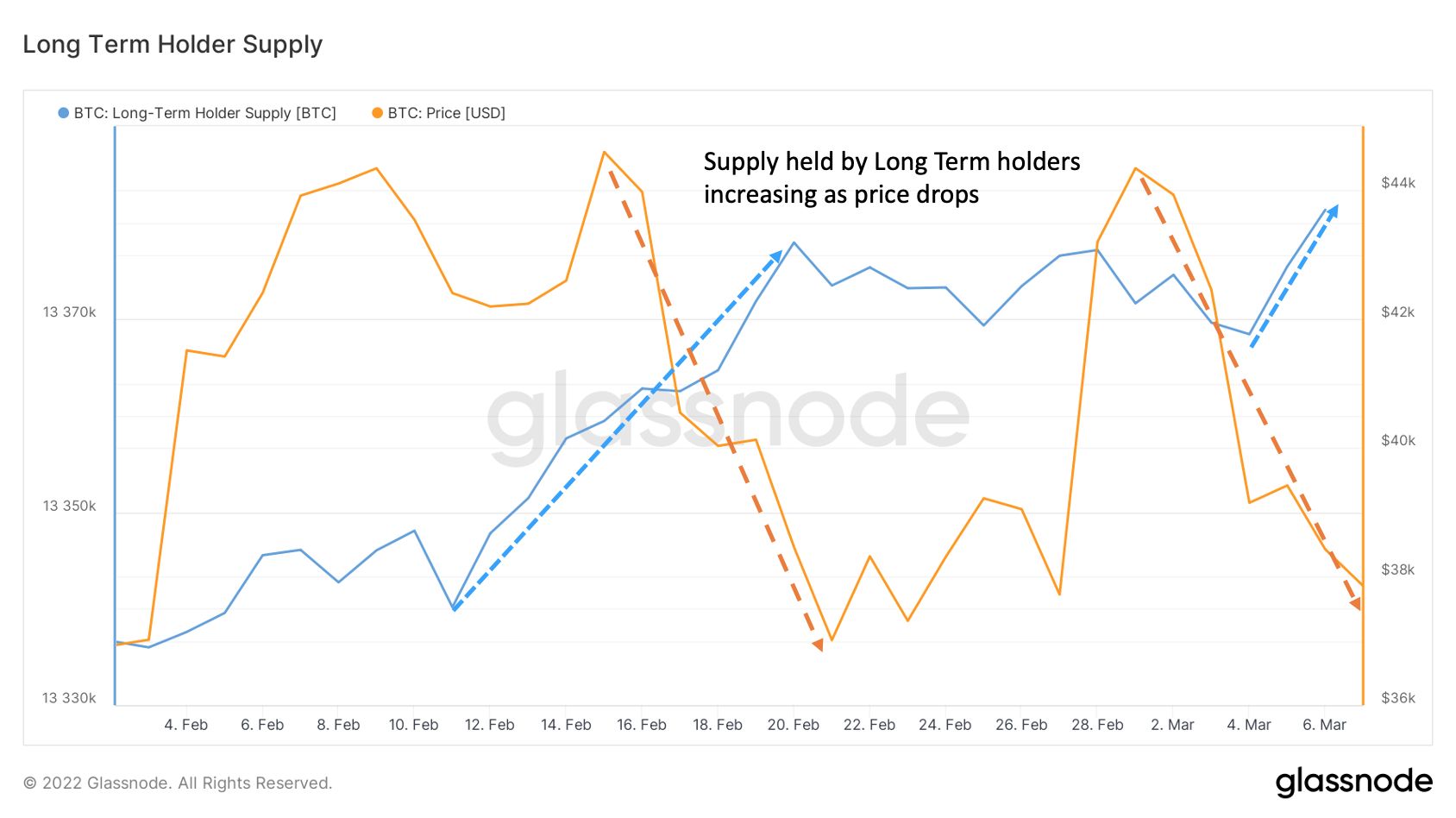
Task: Click the blue legend dot for Holder Supply
Action: point(63,113)
